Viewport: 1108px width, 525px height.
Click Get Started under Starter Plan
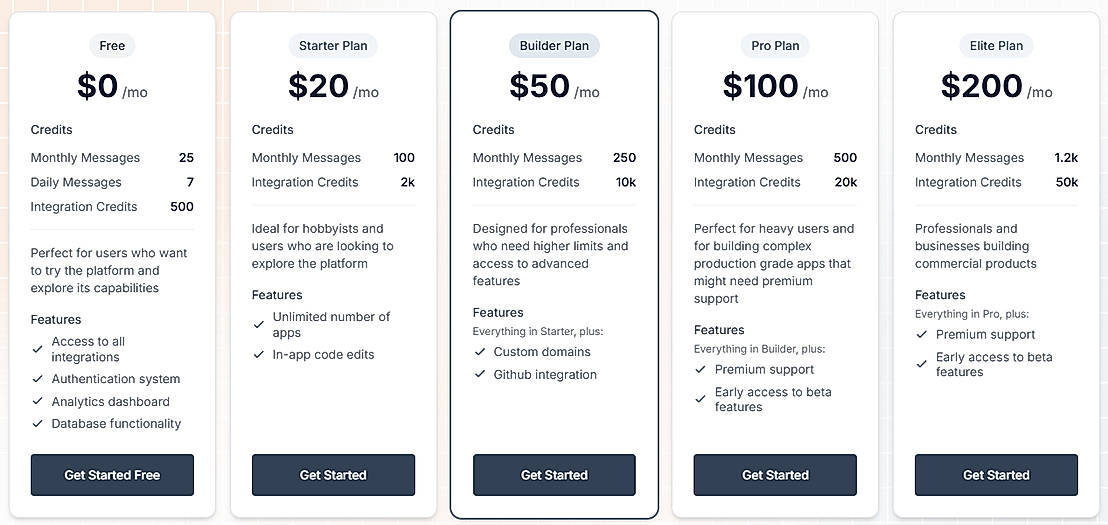coord(333,475)
